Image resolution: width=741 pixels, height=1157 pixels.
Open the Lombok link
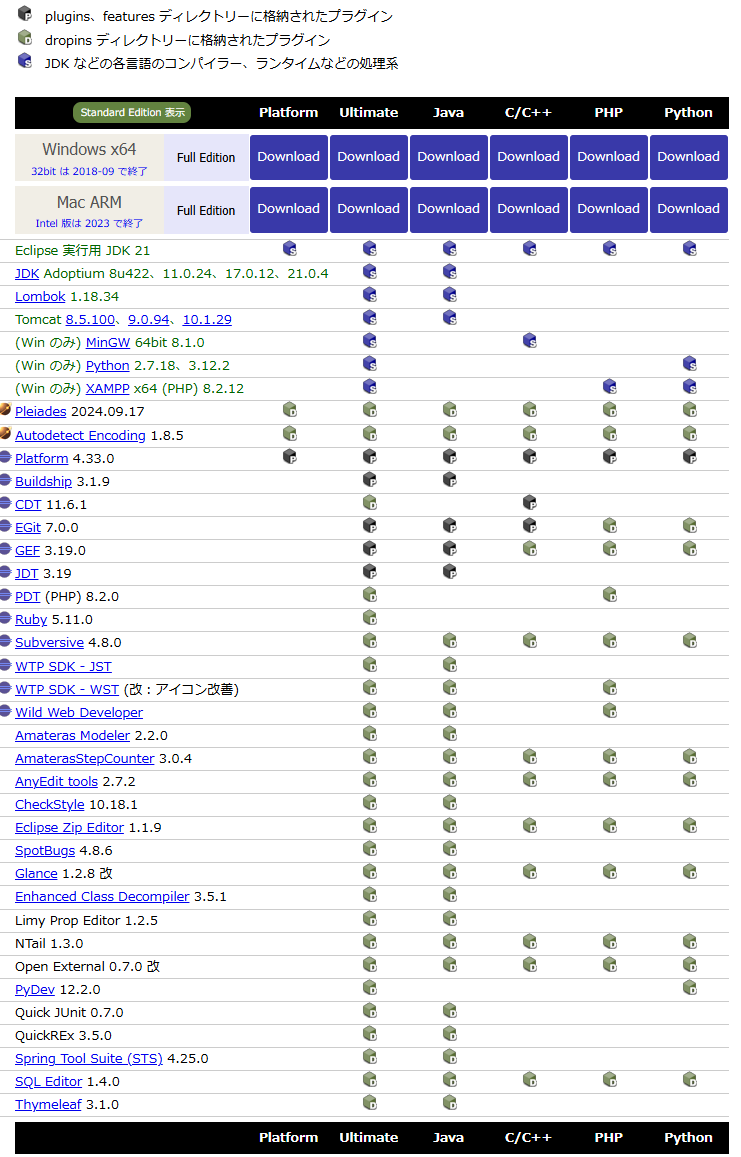pos(41,297)
